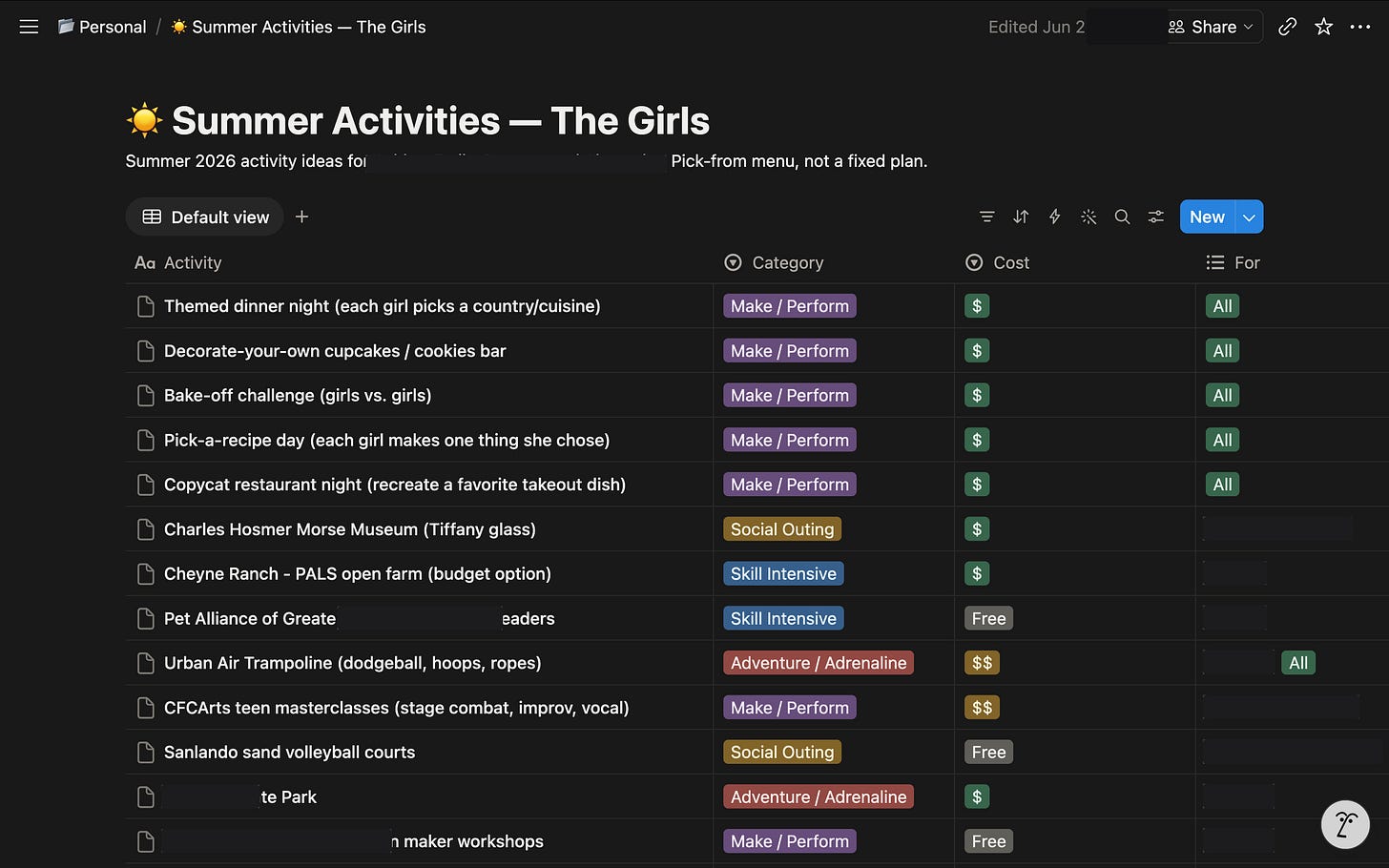Viewport: 1389px width, 868px height.
Task: Click page icon of CFCArts teen masterclasses row
Action: pyautogui.click(x=146, y=708)
